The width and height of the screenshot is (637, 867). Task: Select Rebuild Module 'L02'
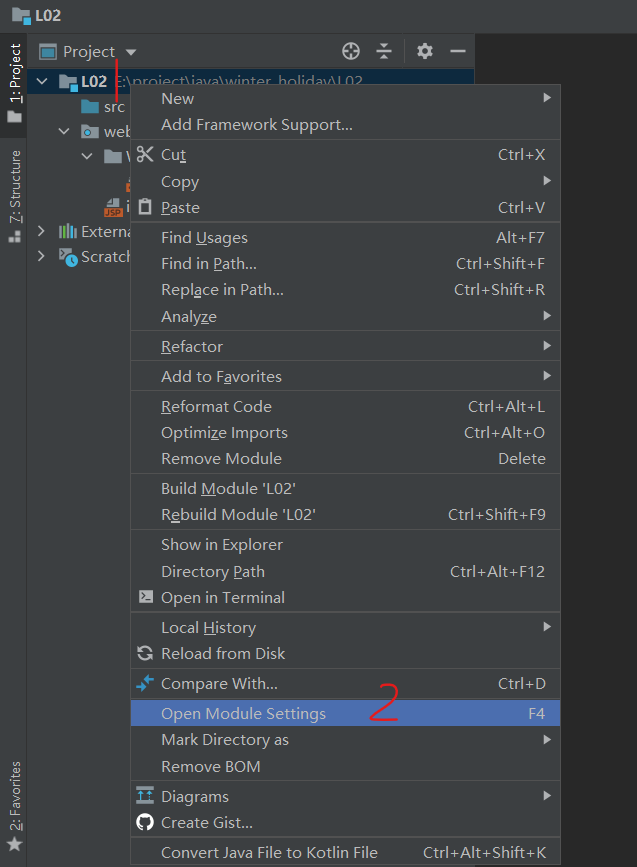tap(346, 515)
